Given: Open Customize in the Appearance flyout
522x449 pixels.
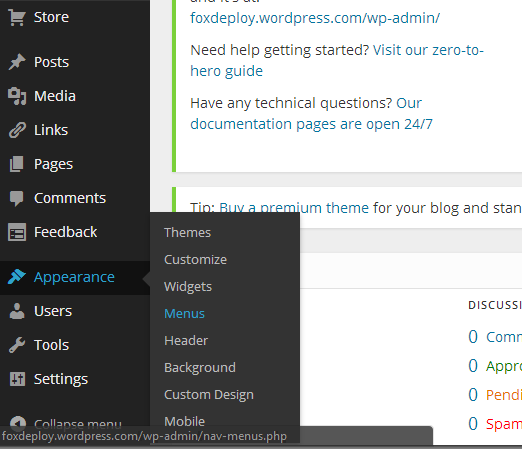Looking at the screenshot, I should coord(195,259).
